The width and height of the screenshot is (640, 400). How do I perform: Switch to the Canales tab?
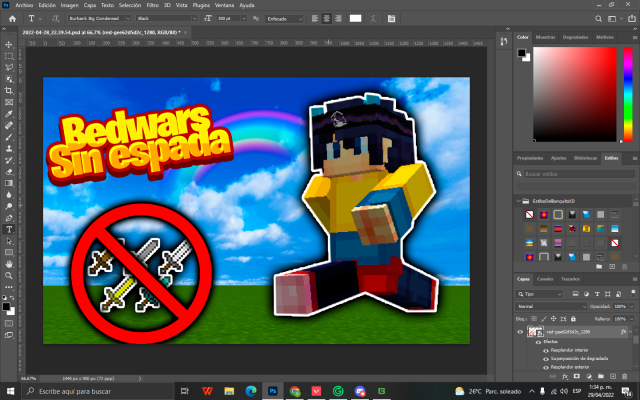click(x=546, y=279)
